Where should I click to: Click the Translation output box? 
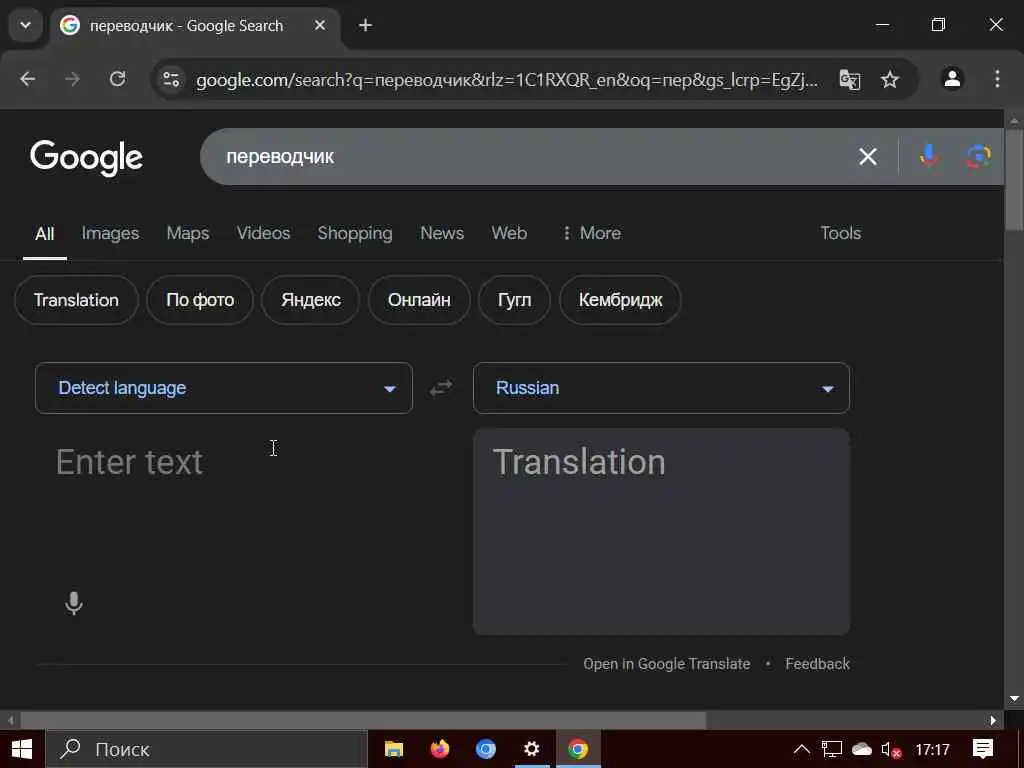tap(661, 531)
